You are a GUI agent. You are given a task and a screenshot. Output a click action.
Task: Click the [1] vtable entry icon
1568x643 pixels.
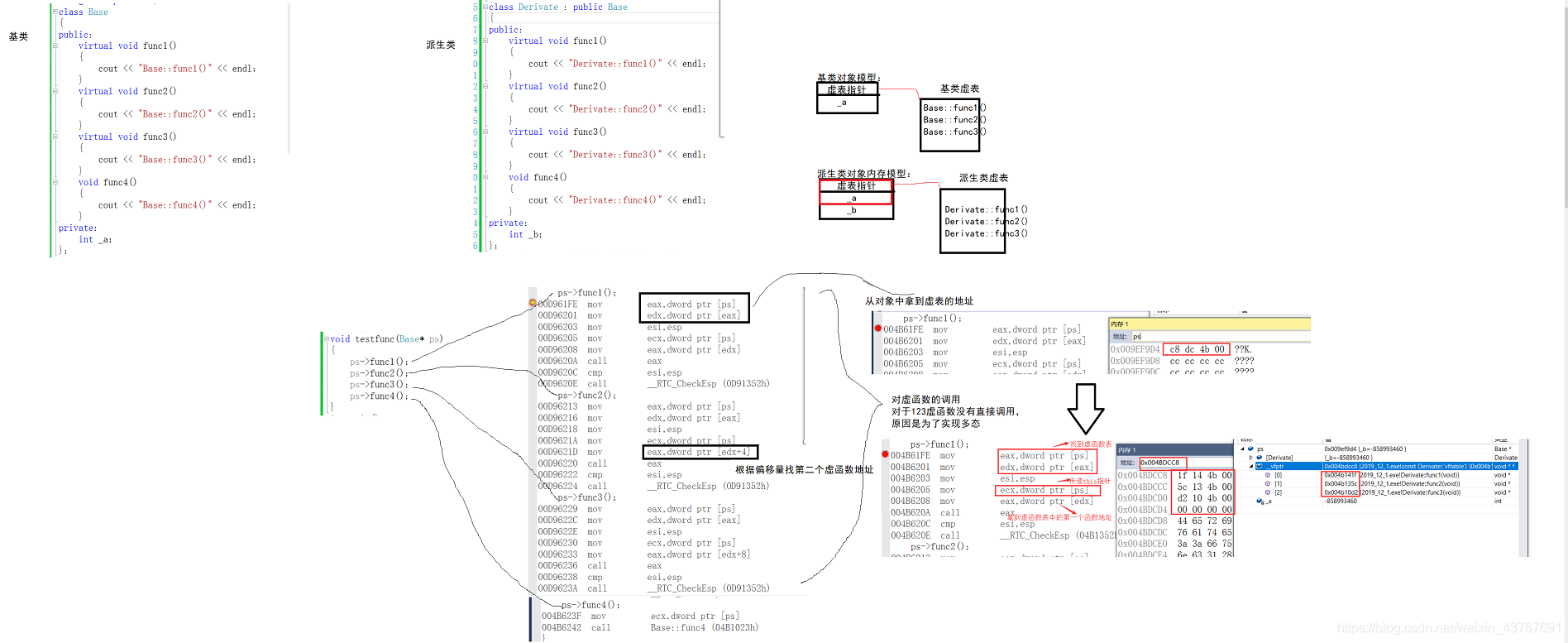pyautogui.click(x=1268, y=483)
